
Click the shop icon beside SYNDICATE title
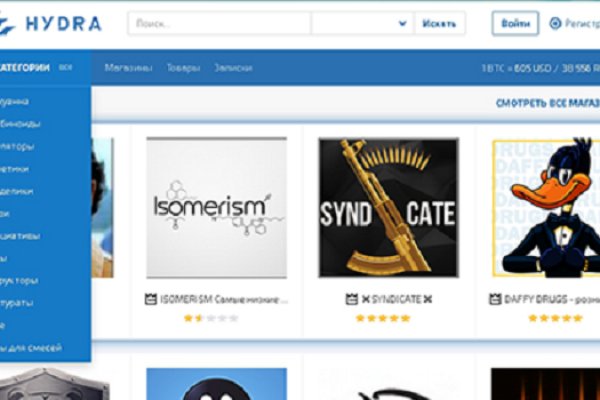click(x=351, y=299)
